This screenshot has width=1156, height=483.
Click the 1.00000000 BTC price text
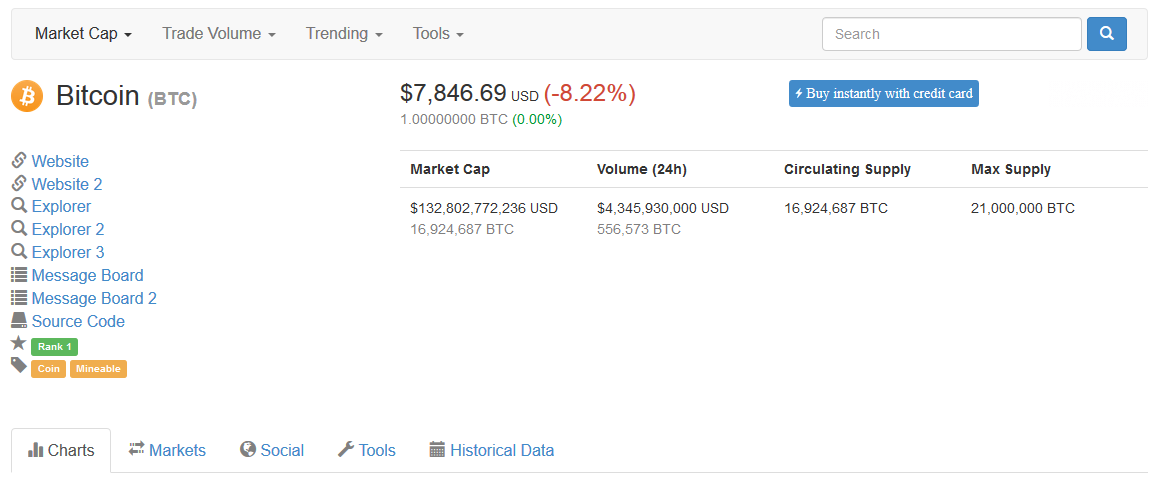coord(454,119)
